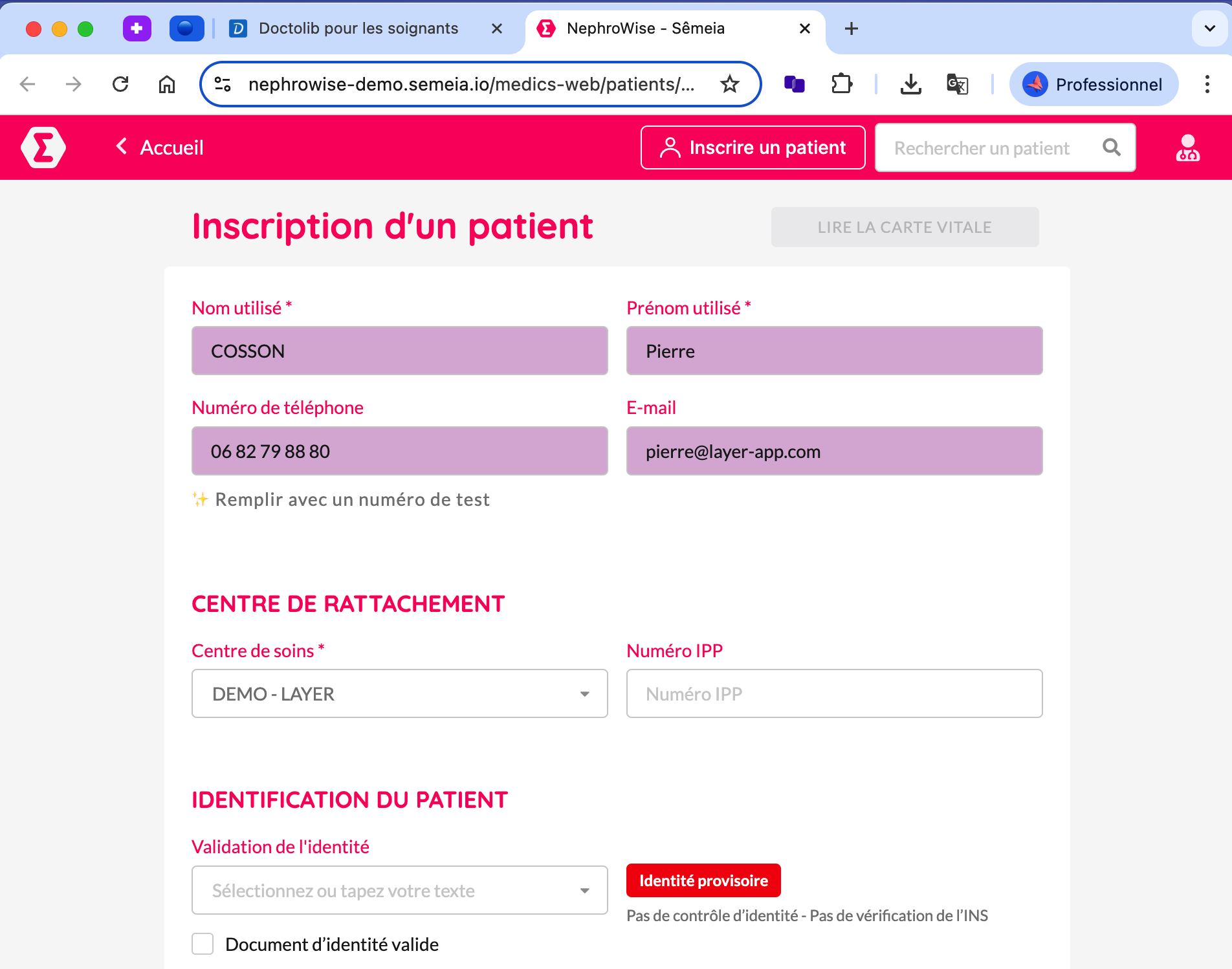Click the Sêmeia logo in the header

point(43,147)
